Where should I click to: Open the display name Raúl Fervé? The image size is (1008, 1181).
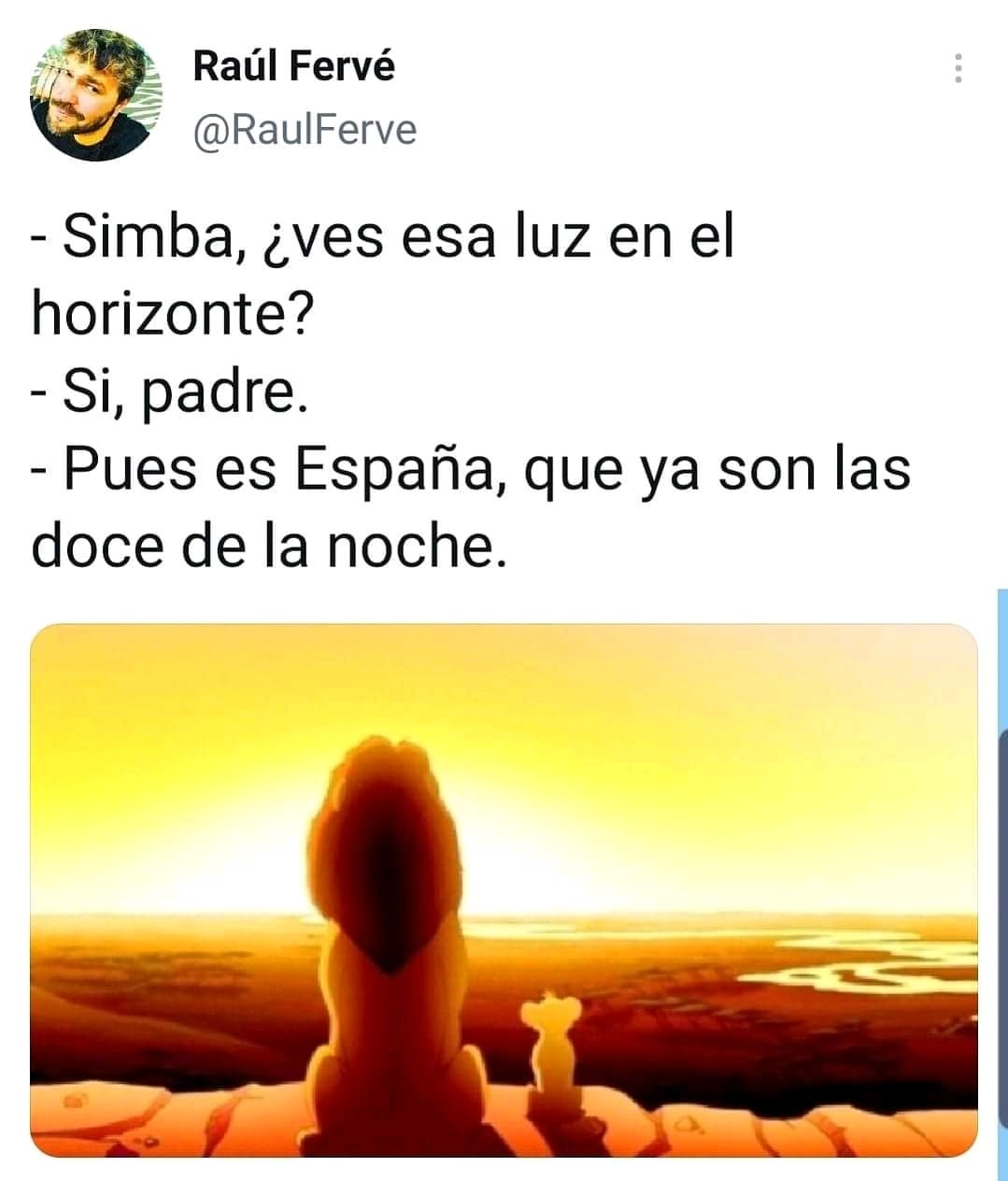pyautogui.click(x=294, y=66)
